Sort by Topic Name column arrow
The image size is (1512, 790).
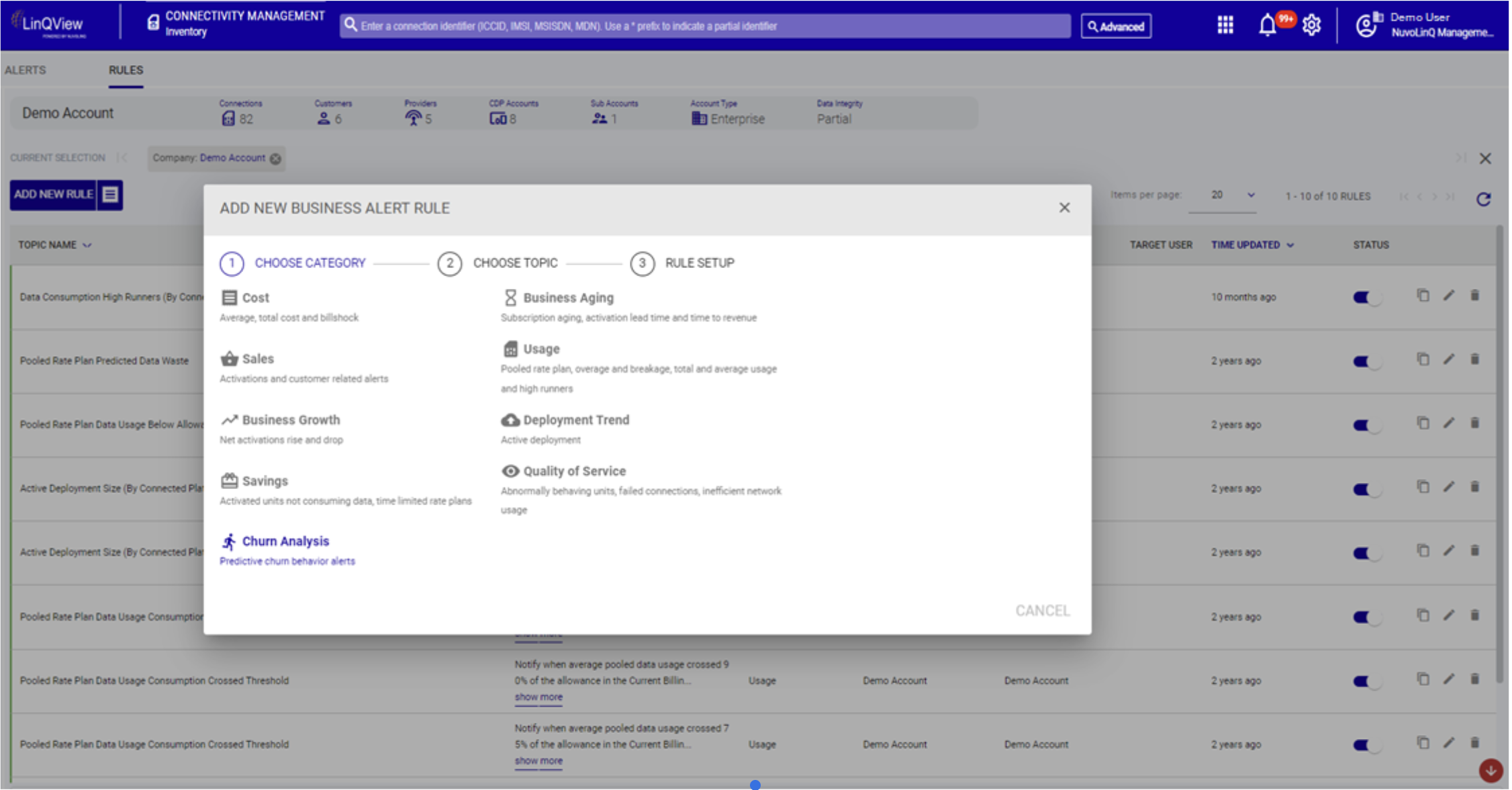(x=87, y=245)
